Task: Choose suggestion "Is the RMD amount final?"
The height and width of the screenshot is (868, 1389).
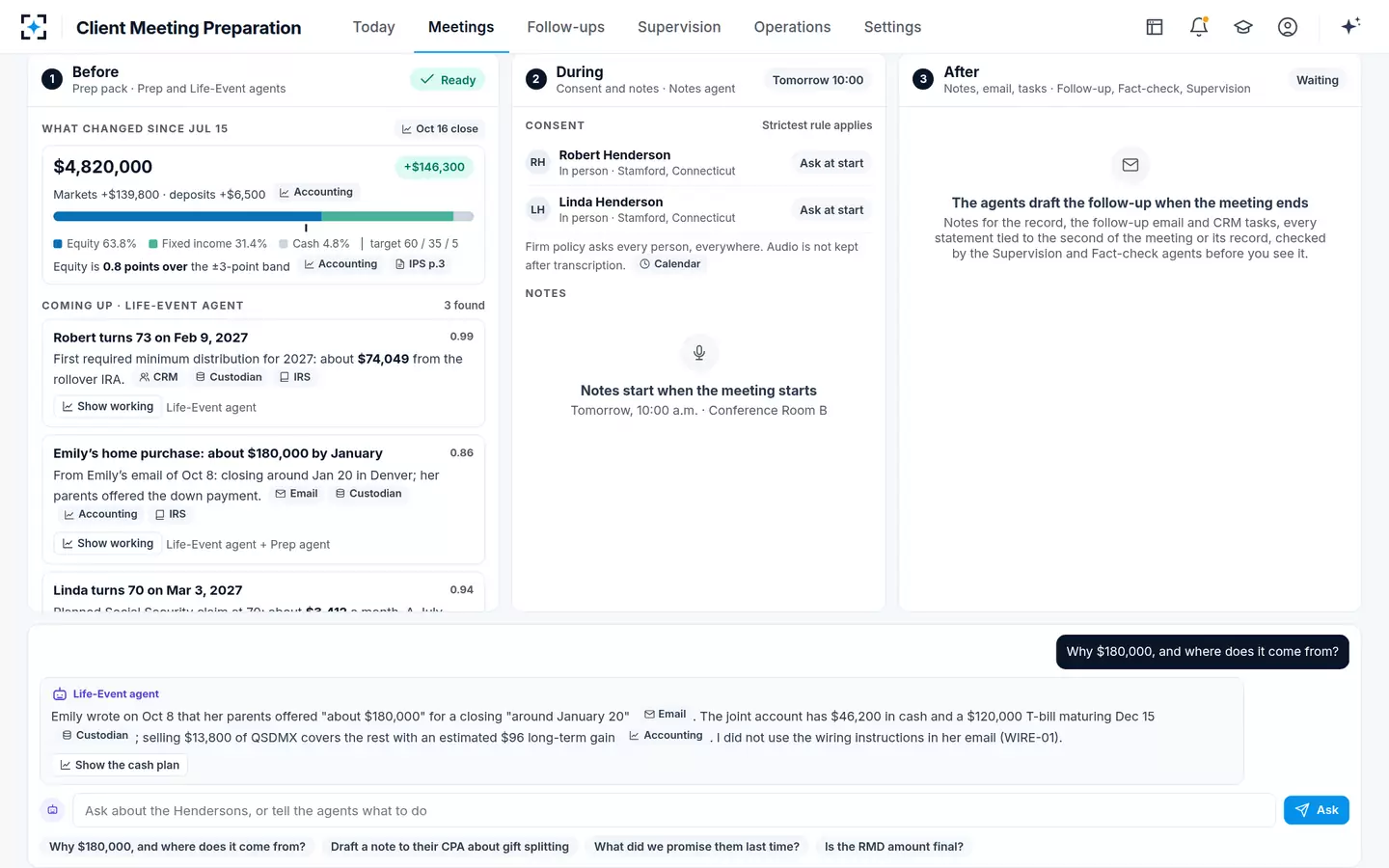Action: click(894, 847)
